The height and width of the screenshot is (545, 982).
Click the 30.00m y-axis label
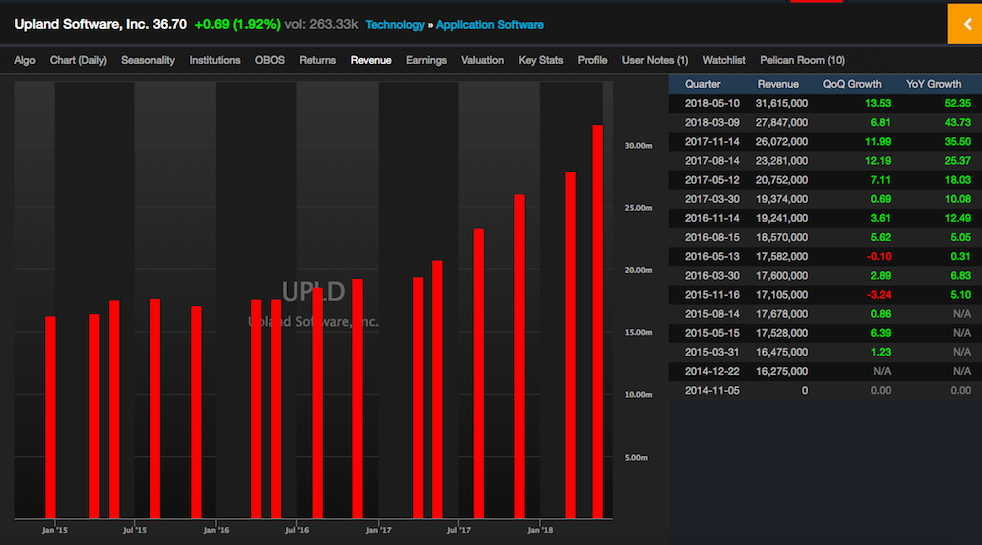638,145
